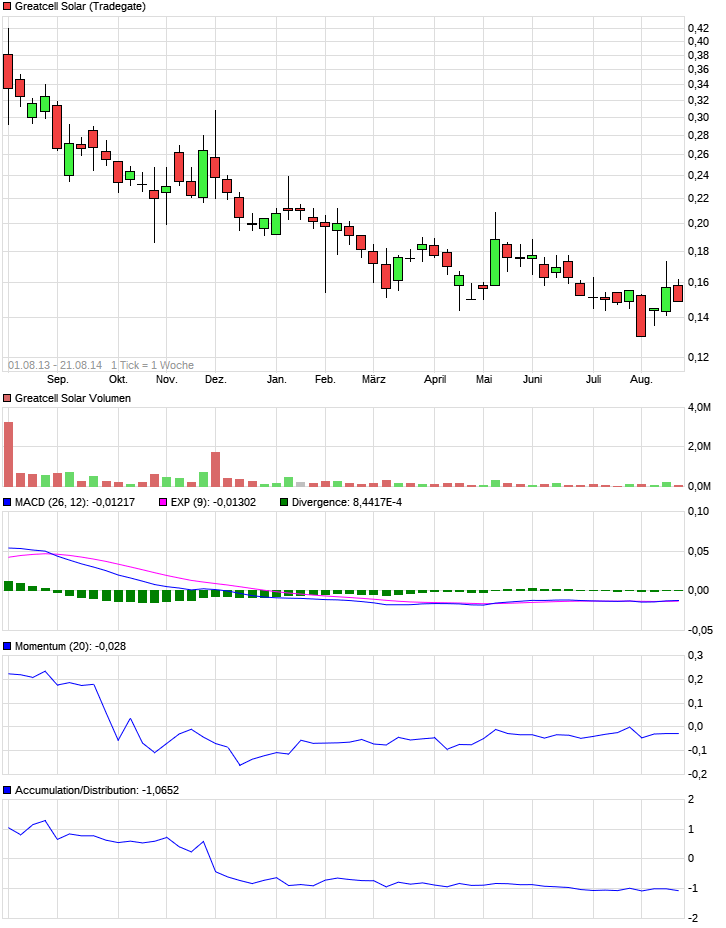Screen dimensions: 726x928
Task: Click the magenta EXP (9) legend swatch
Action: pos(163,502)
